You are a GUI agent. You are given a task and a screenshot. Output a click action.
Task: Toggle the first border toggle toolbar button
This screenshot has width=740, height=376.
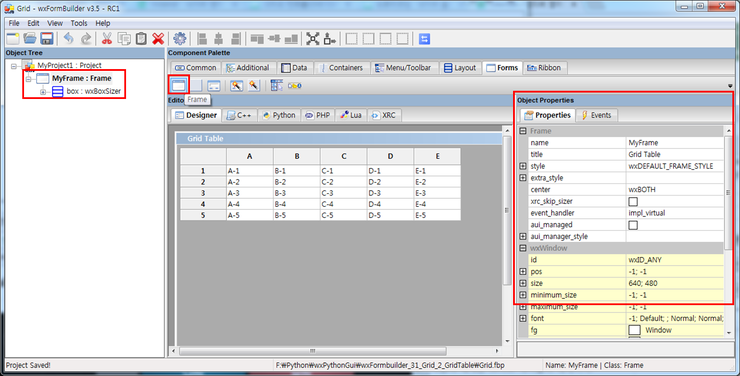[352, 39]
